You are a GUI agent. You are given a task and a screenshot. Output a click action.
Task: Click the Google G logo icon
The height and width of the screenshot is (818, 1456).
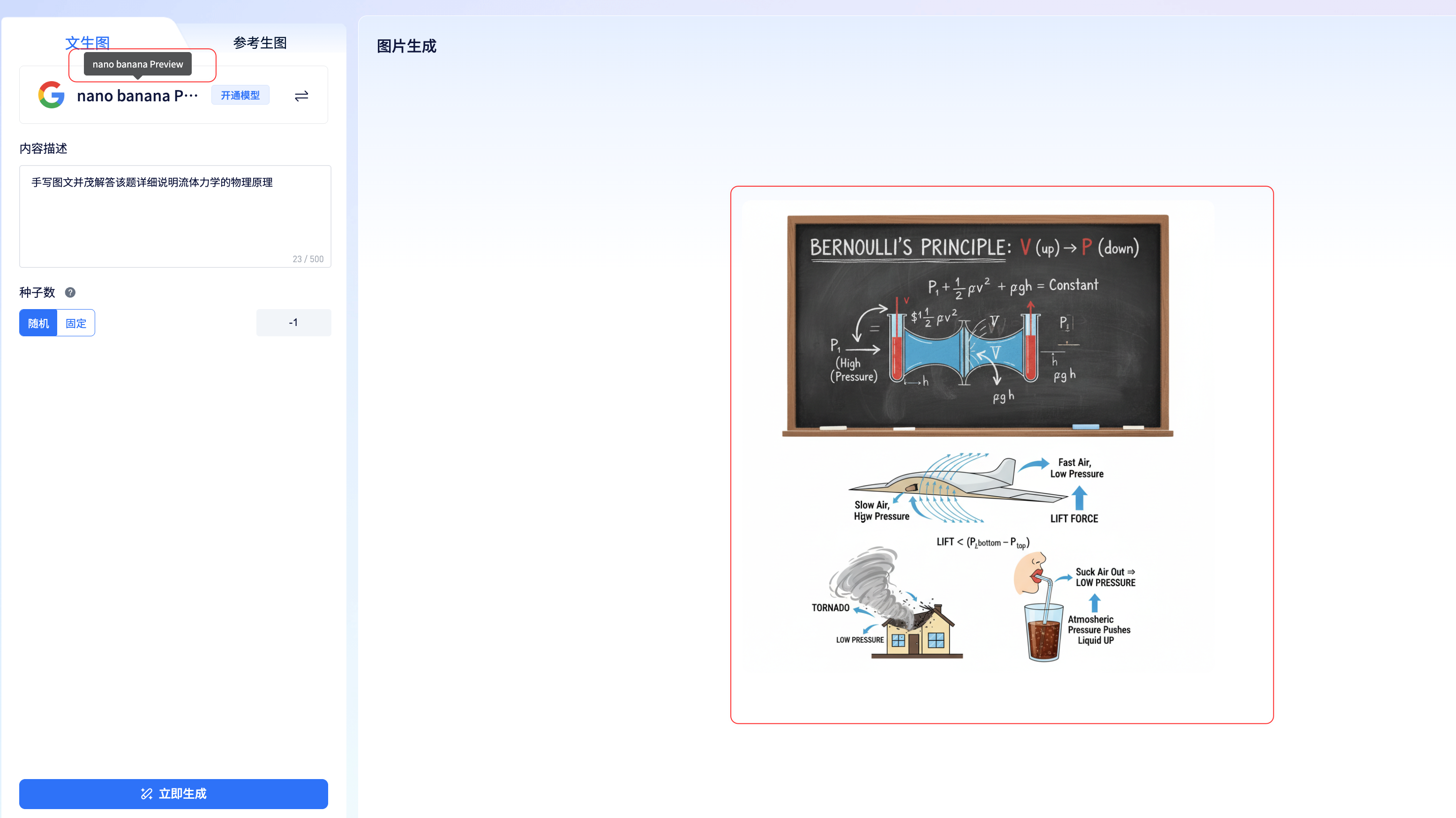(51, 95)
